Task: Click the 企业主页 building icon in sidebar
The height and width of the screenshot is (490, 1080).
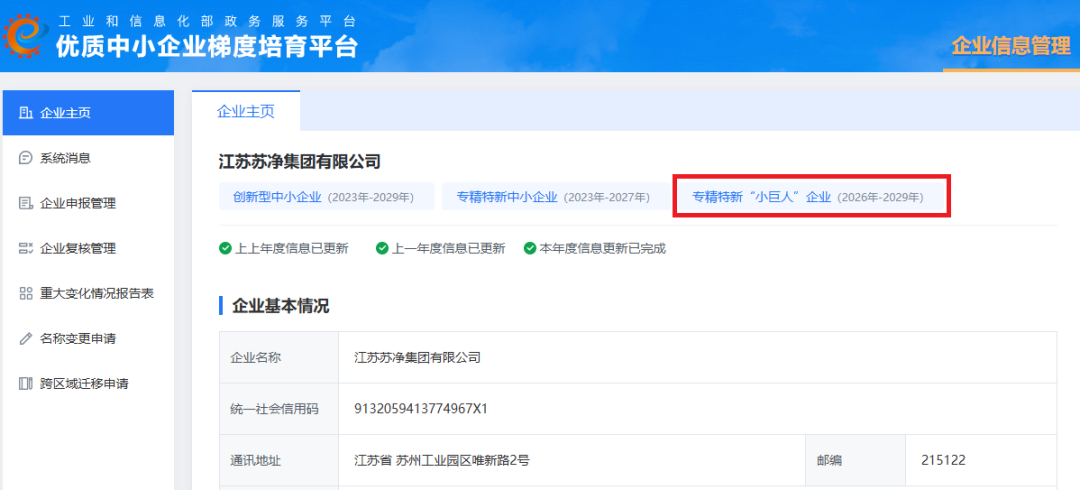Action: (25, 113)
